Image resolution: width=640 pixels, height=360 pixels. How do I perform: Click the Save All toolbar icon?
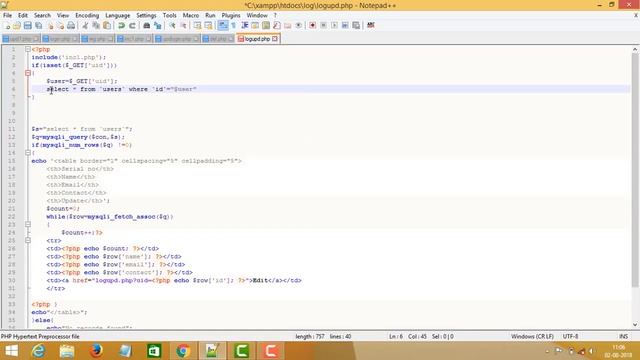tap(38, 25)
